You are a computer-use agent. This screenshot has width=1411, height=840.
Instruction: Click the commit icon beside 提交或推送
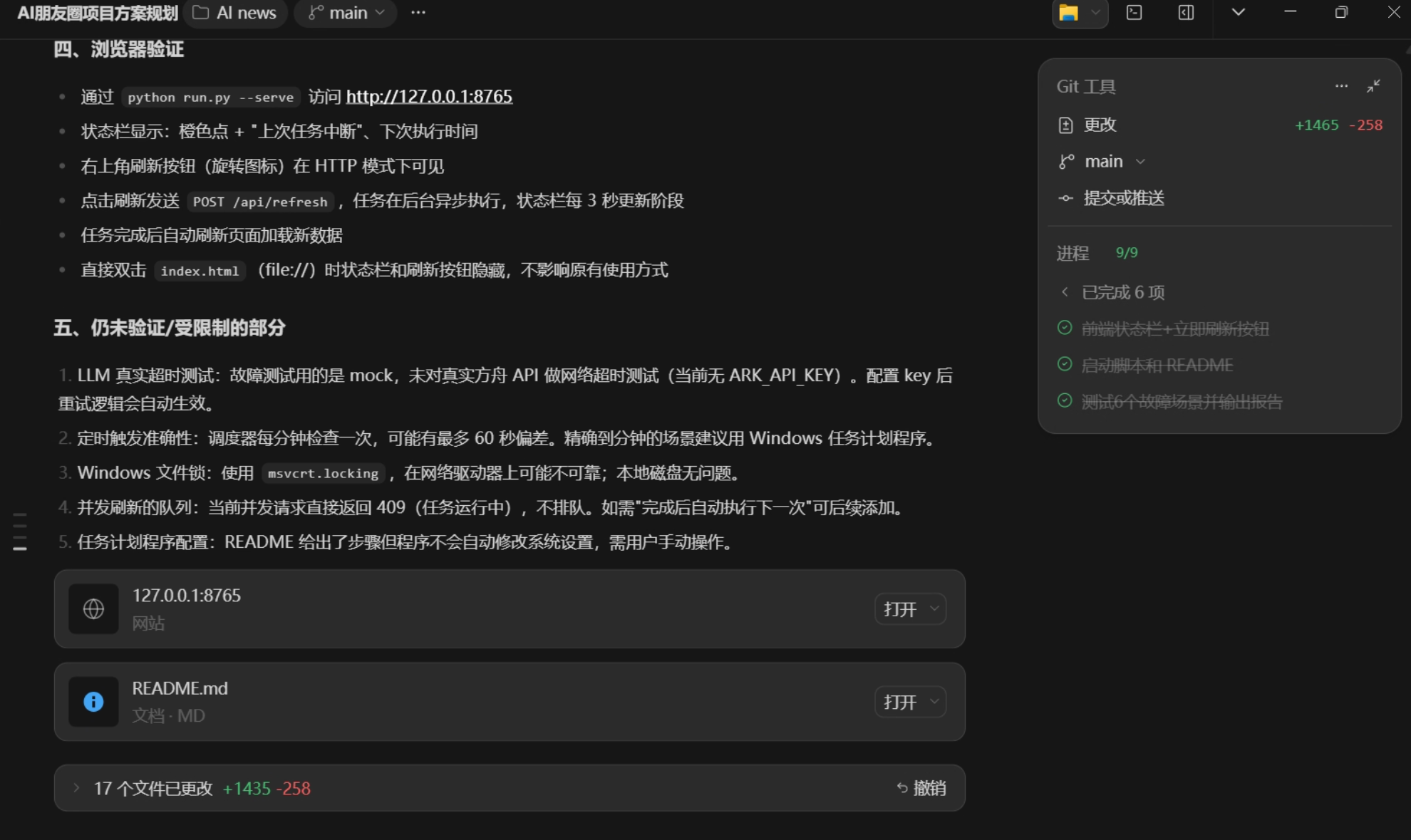click(x=1065, y=199)
